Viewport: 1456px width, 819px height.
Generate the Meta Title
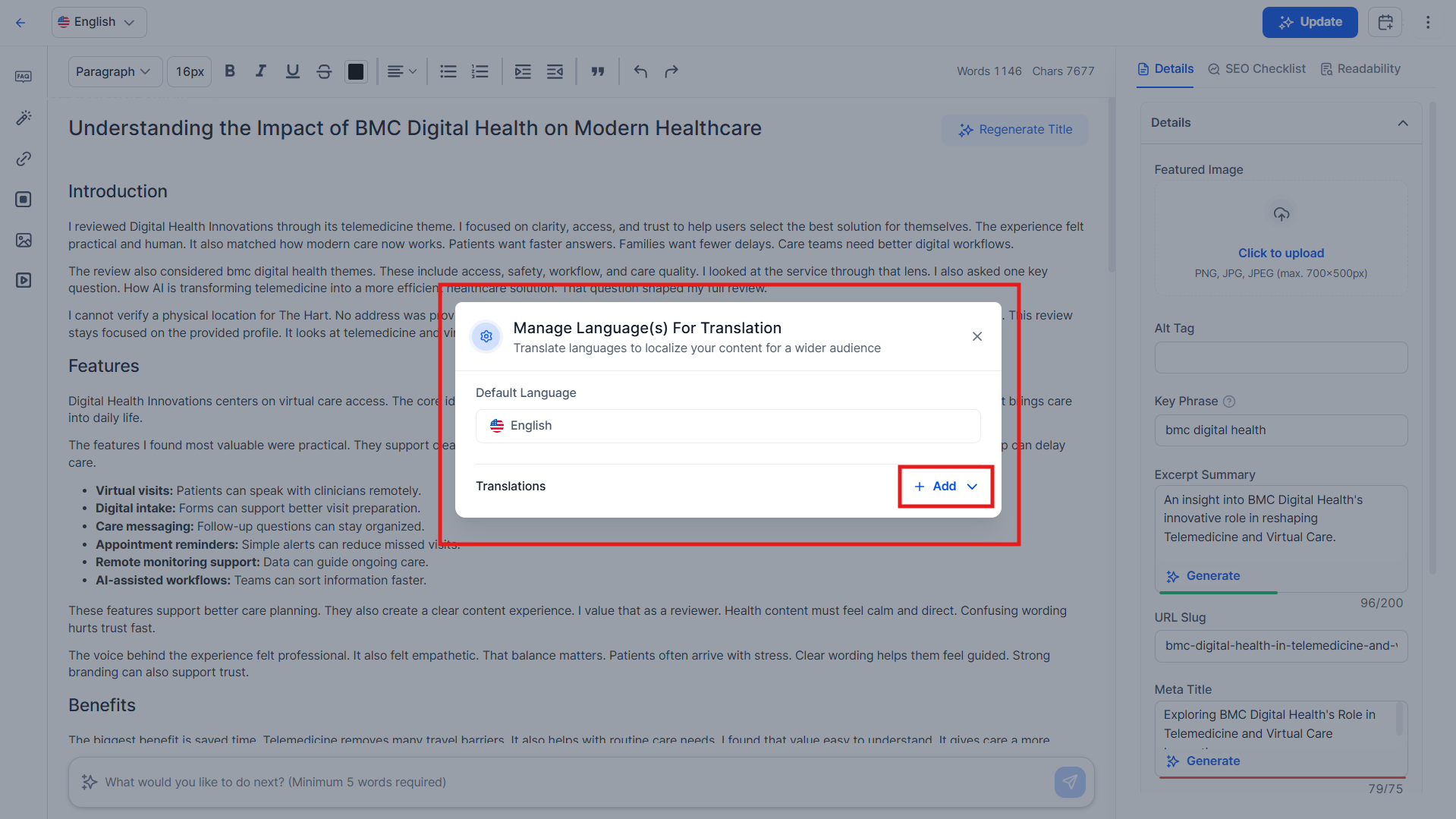pos(1203,761)
